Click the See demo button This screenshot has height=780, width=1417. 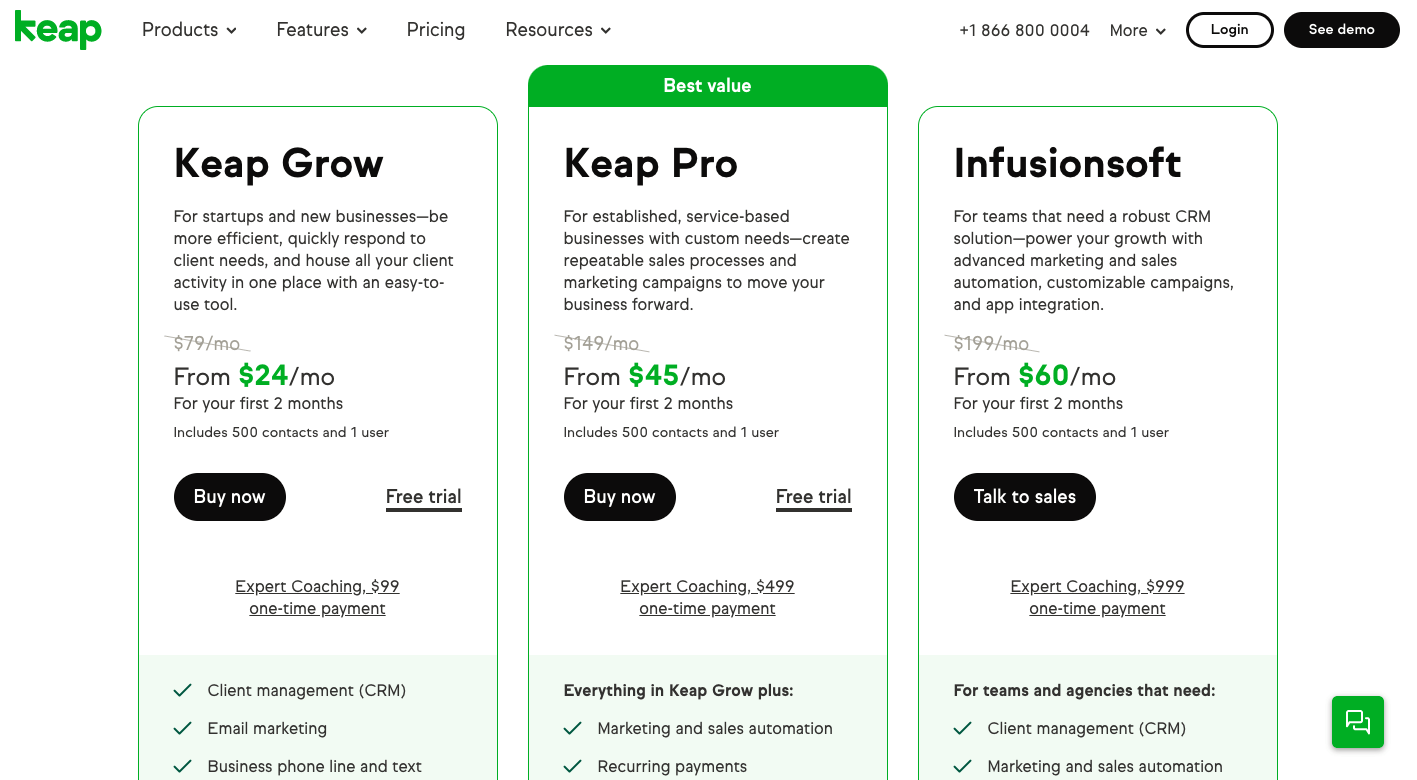(x=1341, y=30)
